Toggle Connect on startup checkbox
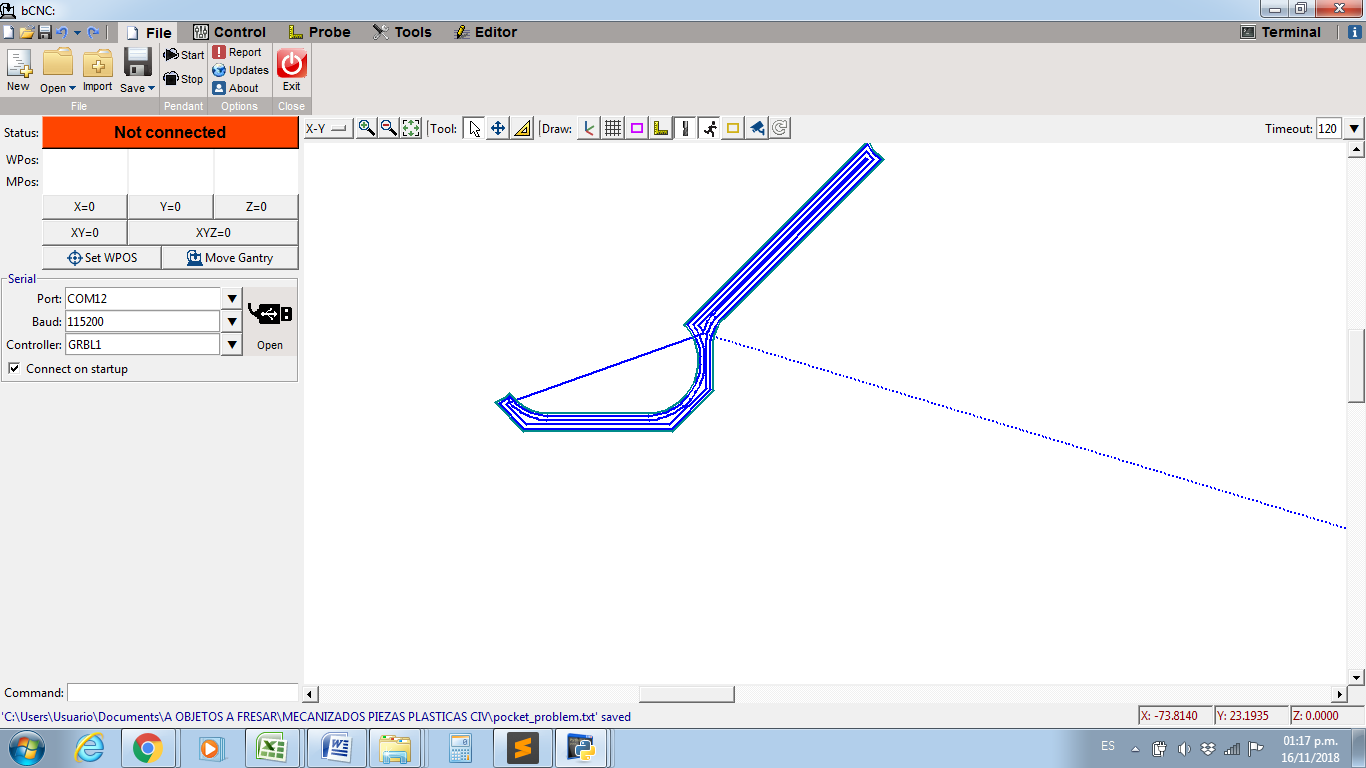This screenshot has height=768, width=1366. [14, 369]
